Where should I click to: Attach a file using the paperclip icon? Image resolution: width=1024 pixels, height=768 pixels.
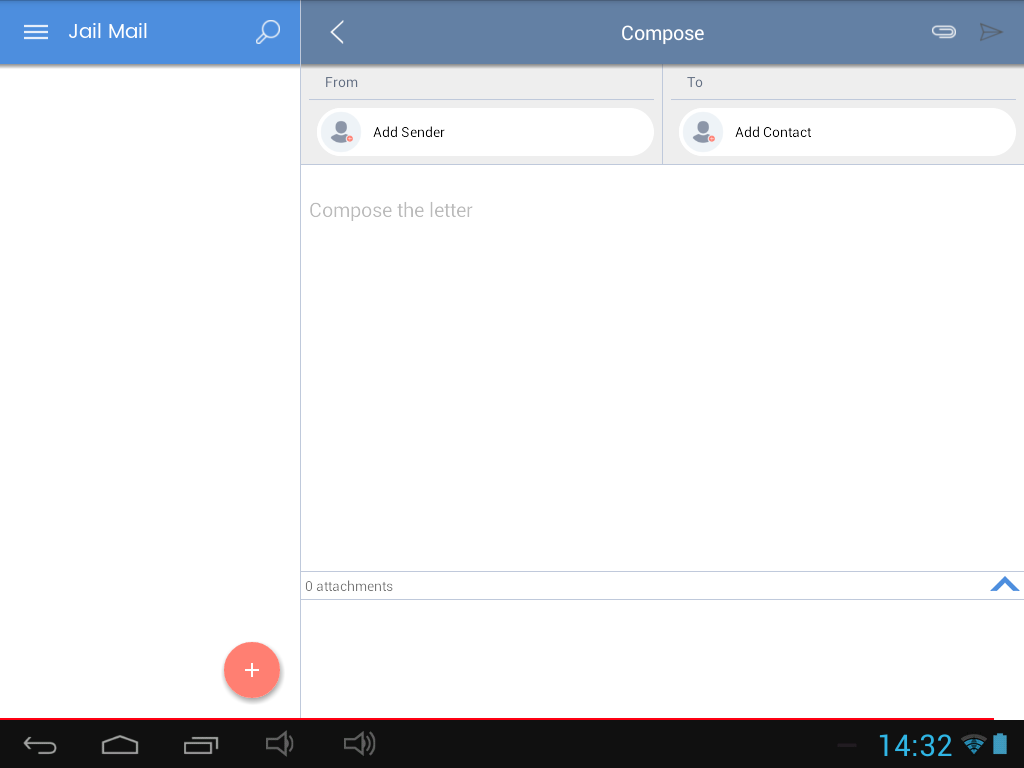944,32
